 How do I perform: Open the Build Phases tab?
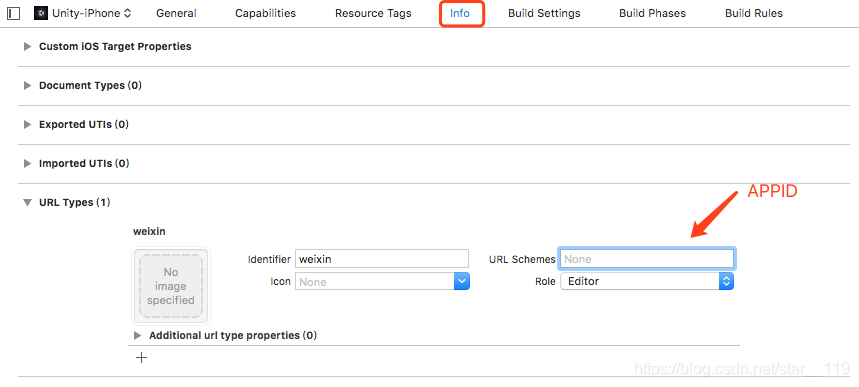pyautogui.click(x=652, y=13)
